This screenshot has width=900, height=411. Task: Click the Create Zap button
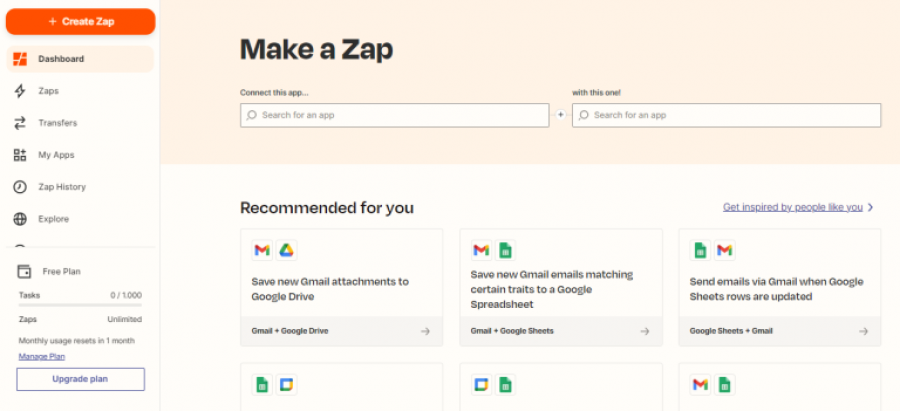point(80,22)
